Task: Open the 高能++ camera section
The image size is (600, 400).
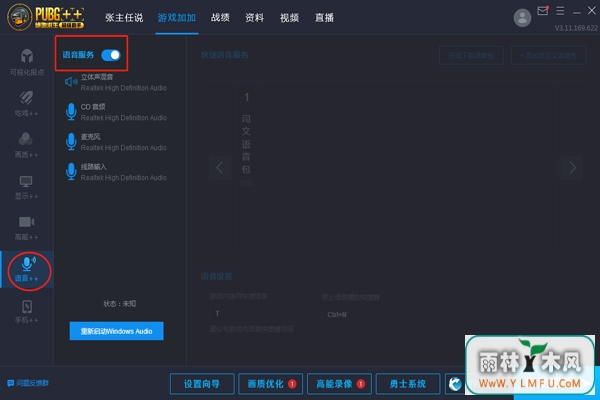Action: pyautogui.click(x=26, y=228)
